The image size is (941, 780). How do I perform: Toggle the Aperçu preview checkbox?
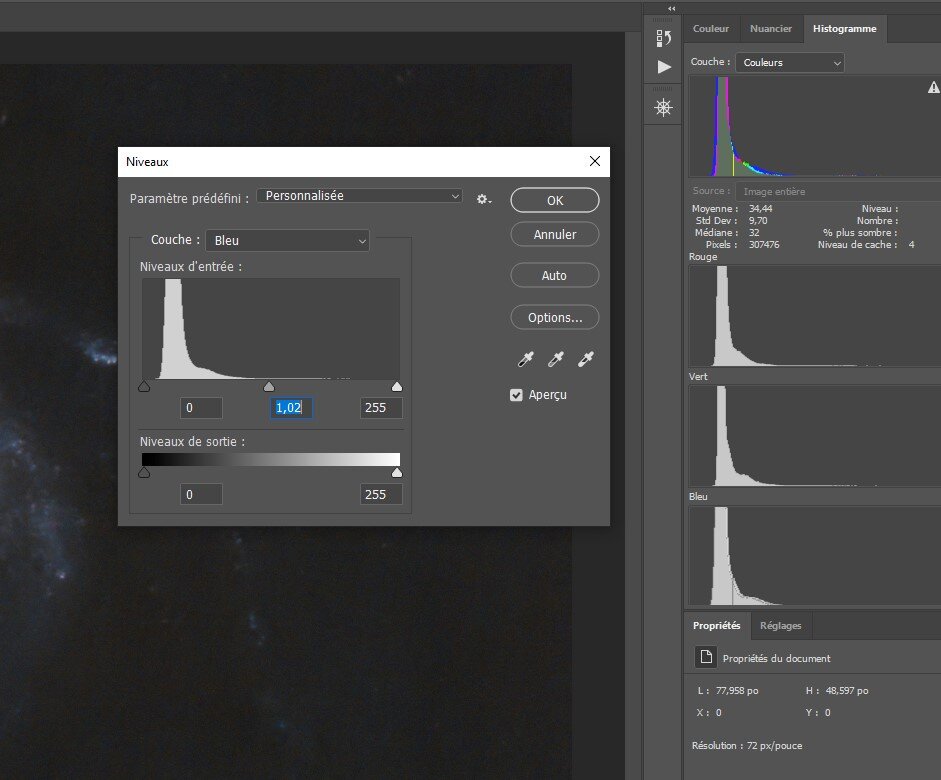coord(516,395)
